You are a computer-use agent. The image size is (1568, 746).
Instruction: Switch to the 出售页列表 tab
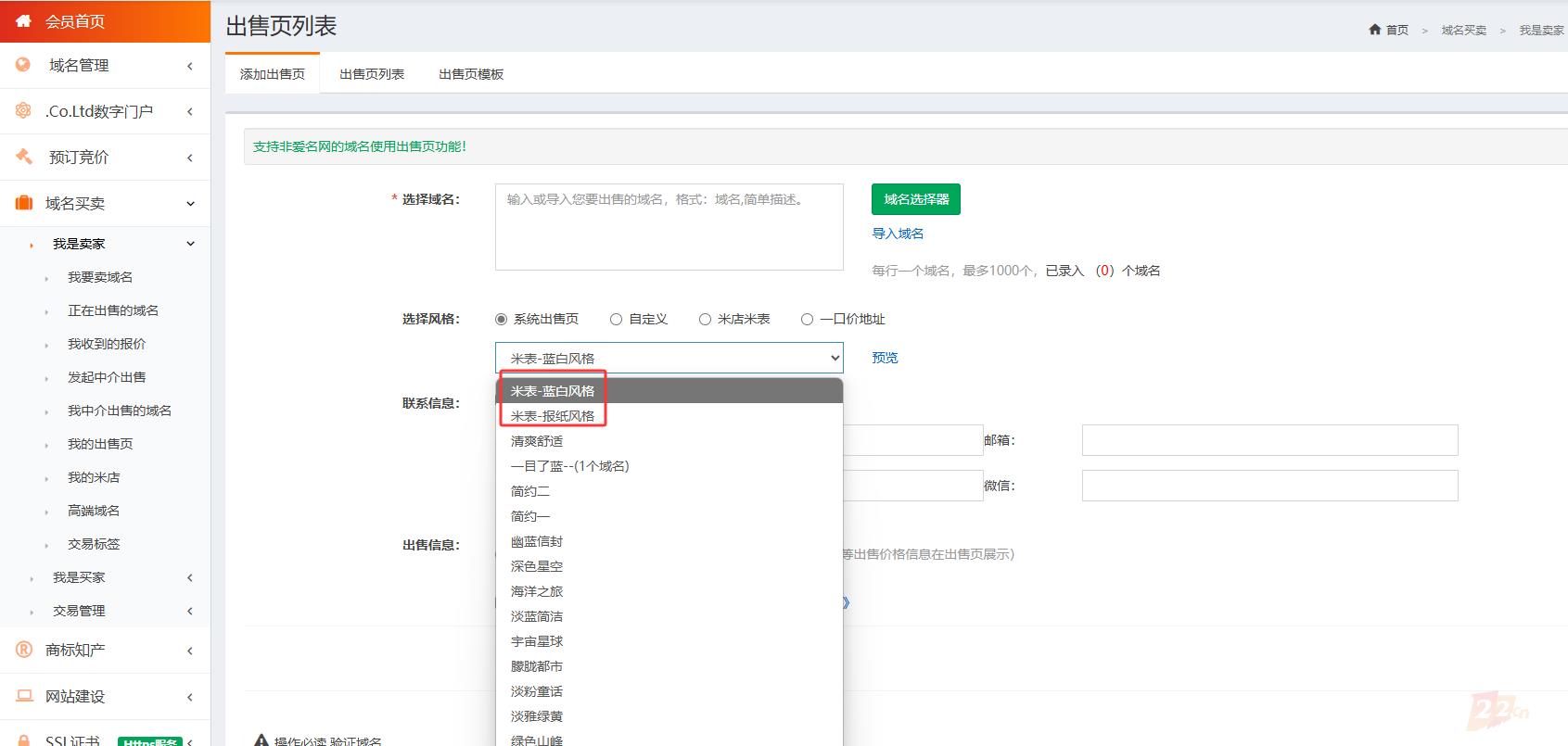tap(371, 74)
